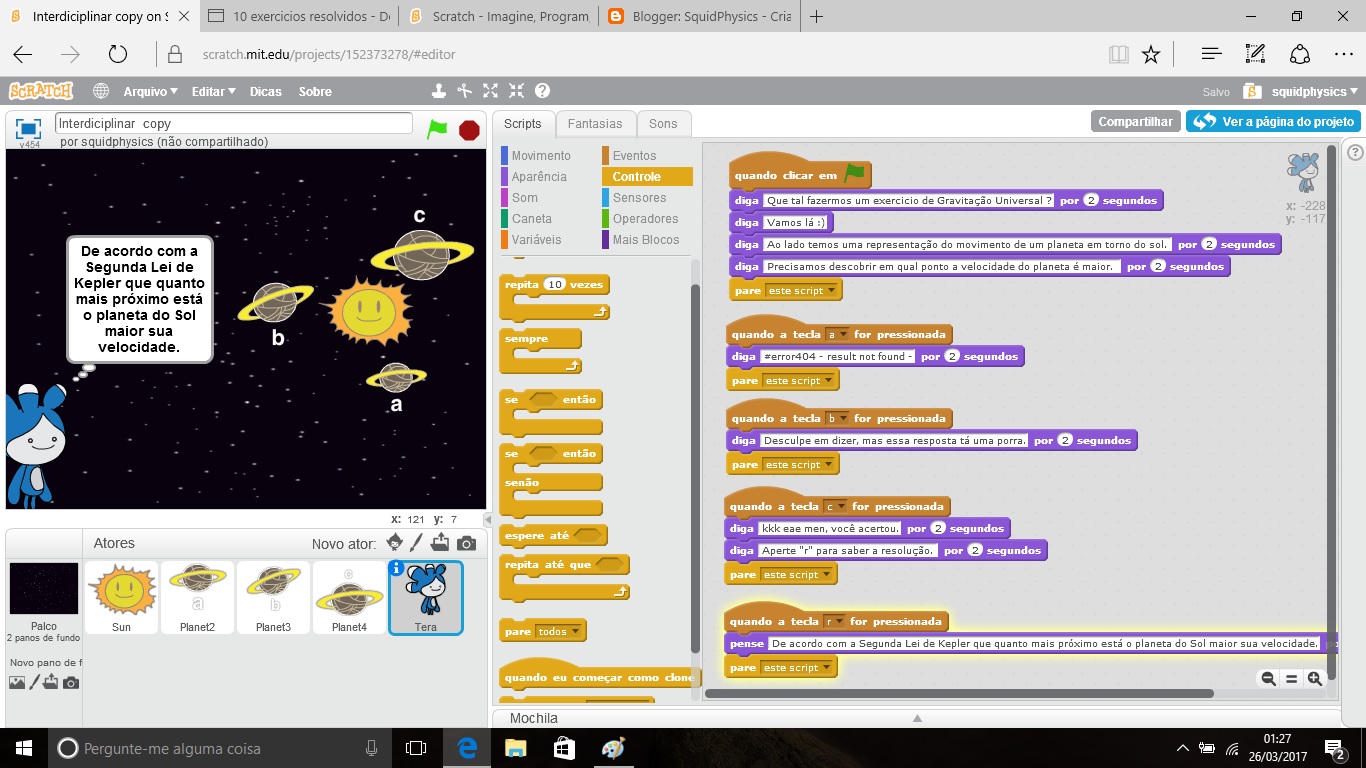Open Windows Start menu
This screenshot has width=1366, height=768.
[x=23, y=747]
